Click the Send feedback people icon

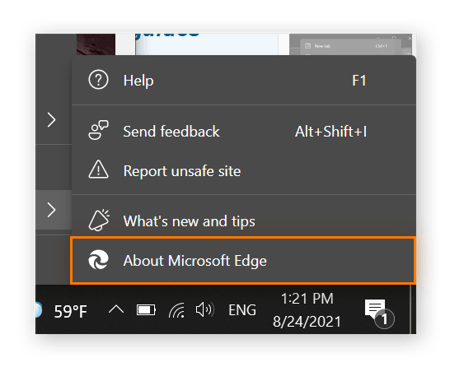click(x=98, y=130)
